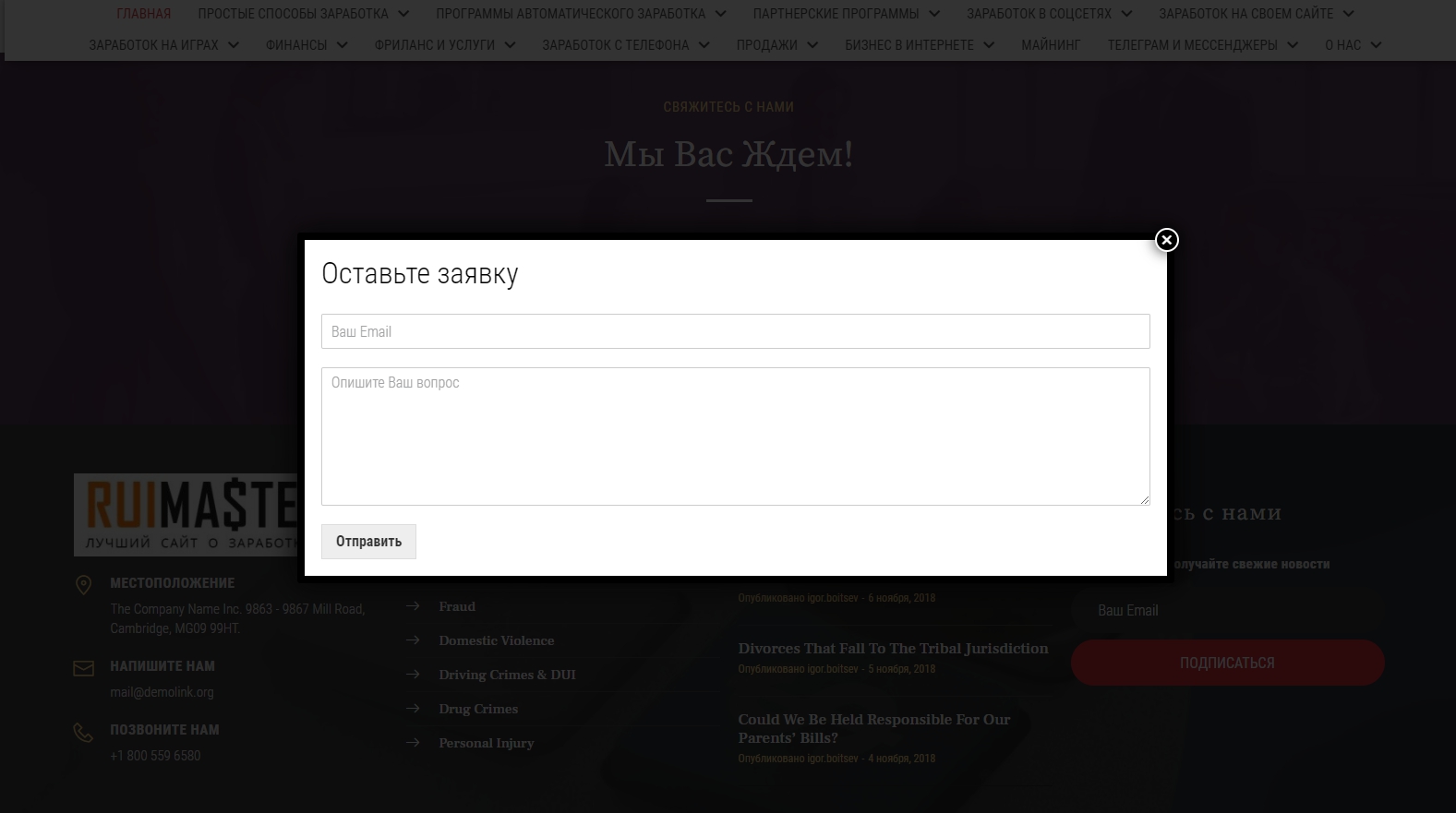The width and height of the screenshot is (1456, 813).
Task: Click the location pin icon
Action: pyautogui.click(x=83, y=585)
